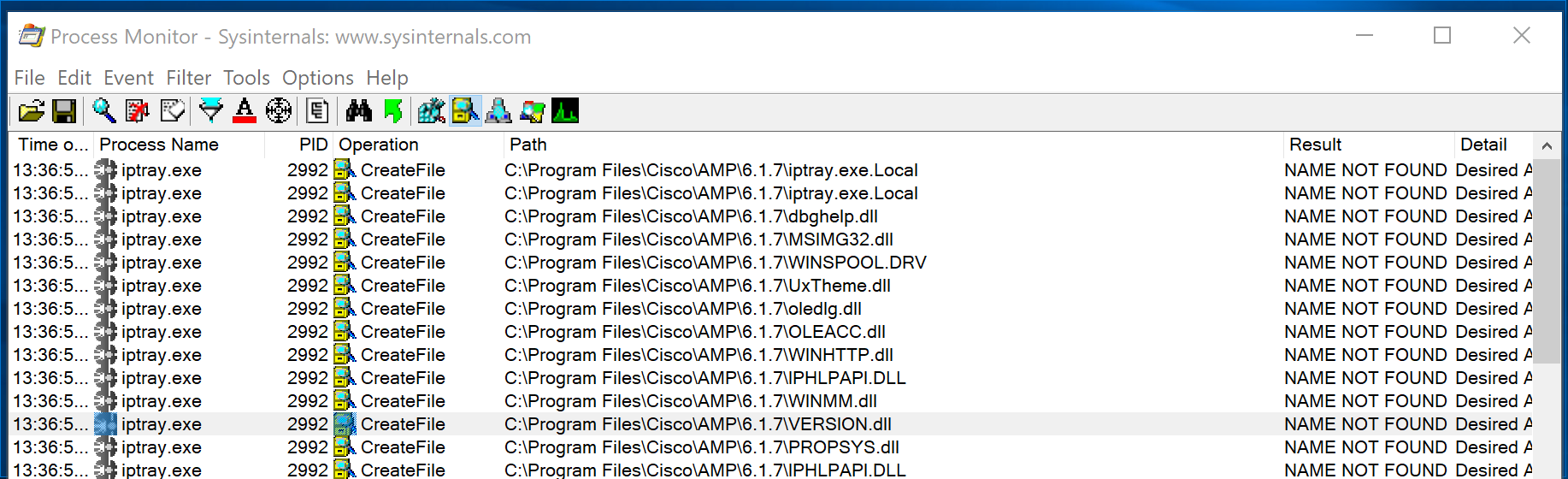Show the Process Tree toolbar icon
The width and height of the screenshot is (1568, 479).
[x=317, y=110]
